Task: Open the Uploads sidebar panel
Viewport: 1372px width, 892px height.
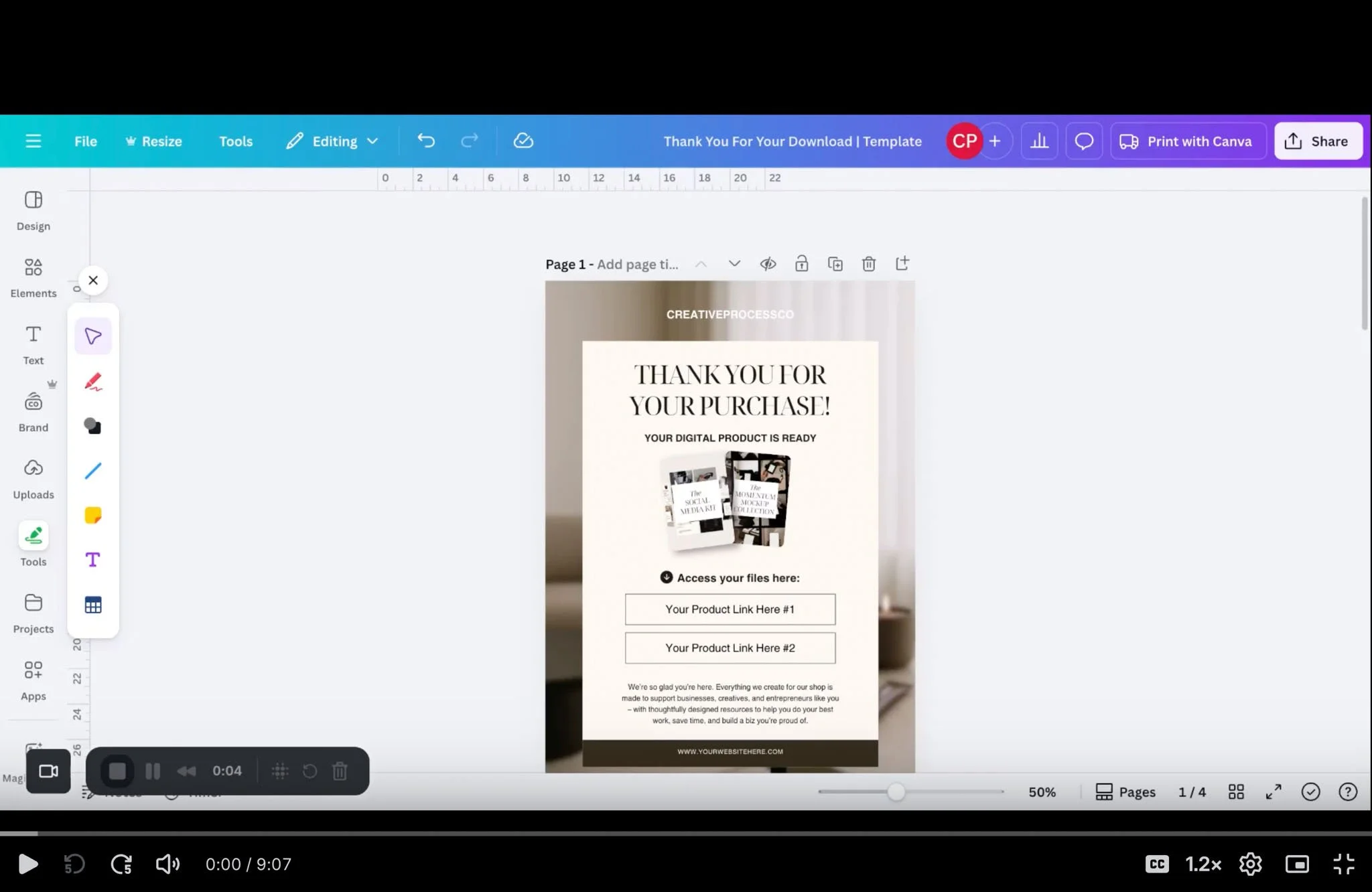Action: tap(33, 479)
